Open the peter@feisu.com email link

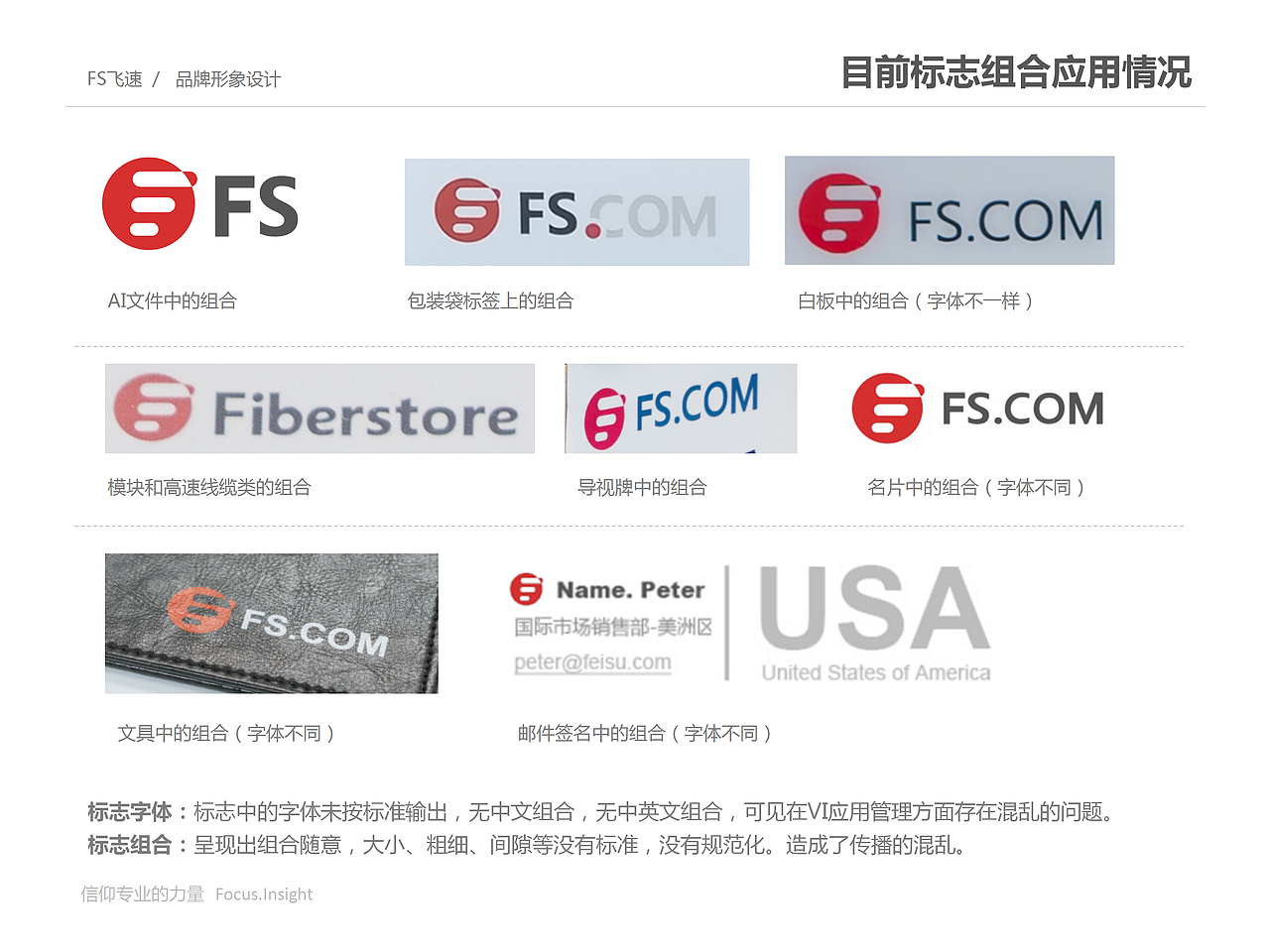click(x=592, y=662)
